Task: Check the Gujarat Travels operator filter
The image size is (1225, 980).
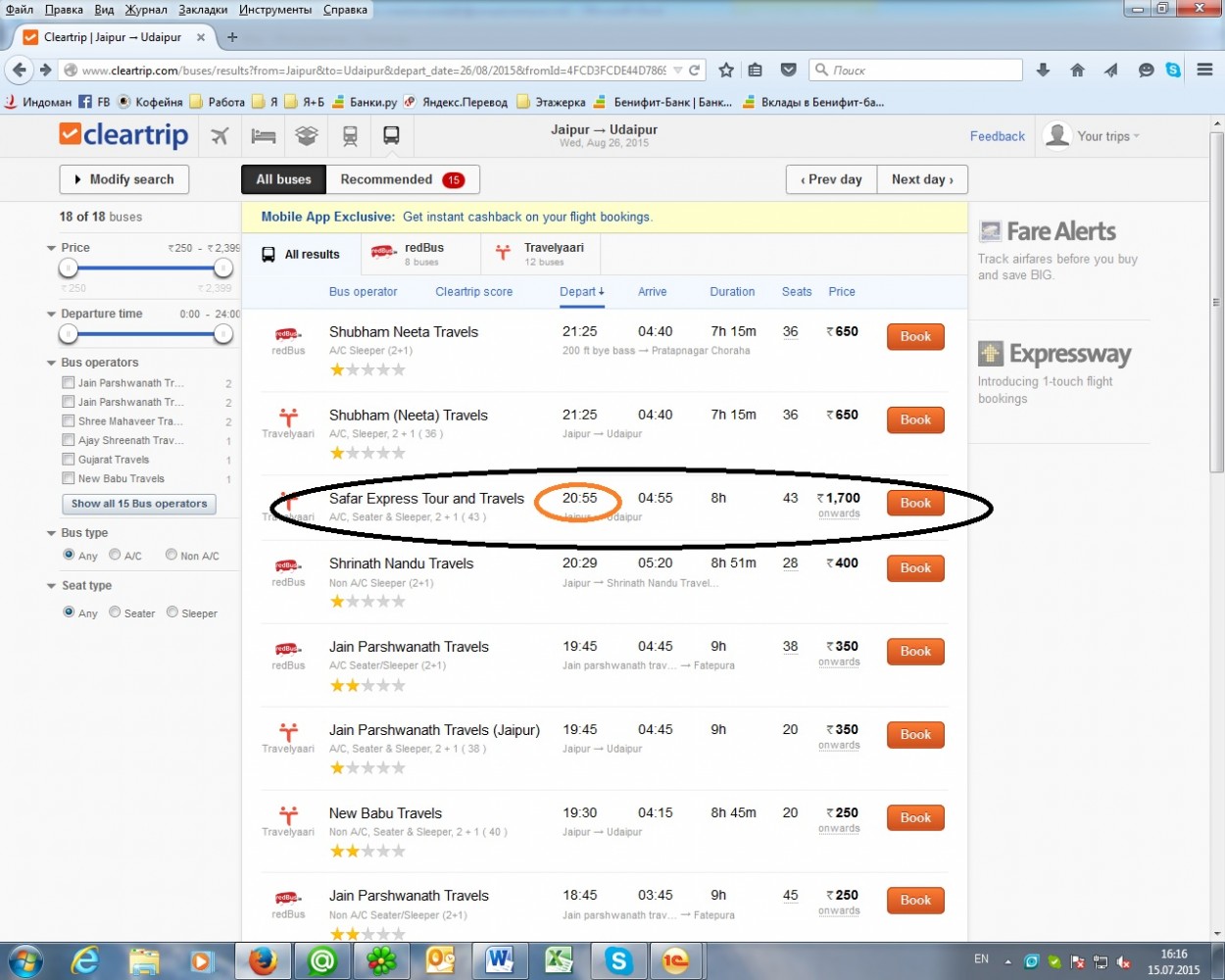Action: coord(69,460)
